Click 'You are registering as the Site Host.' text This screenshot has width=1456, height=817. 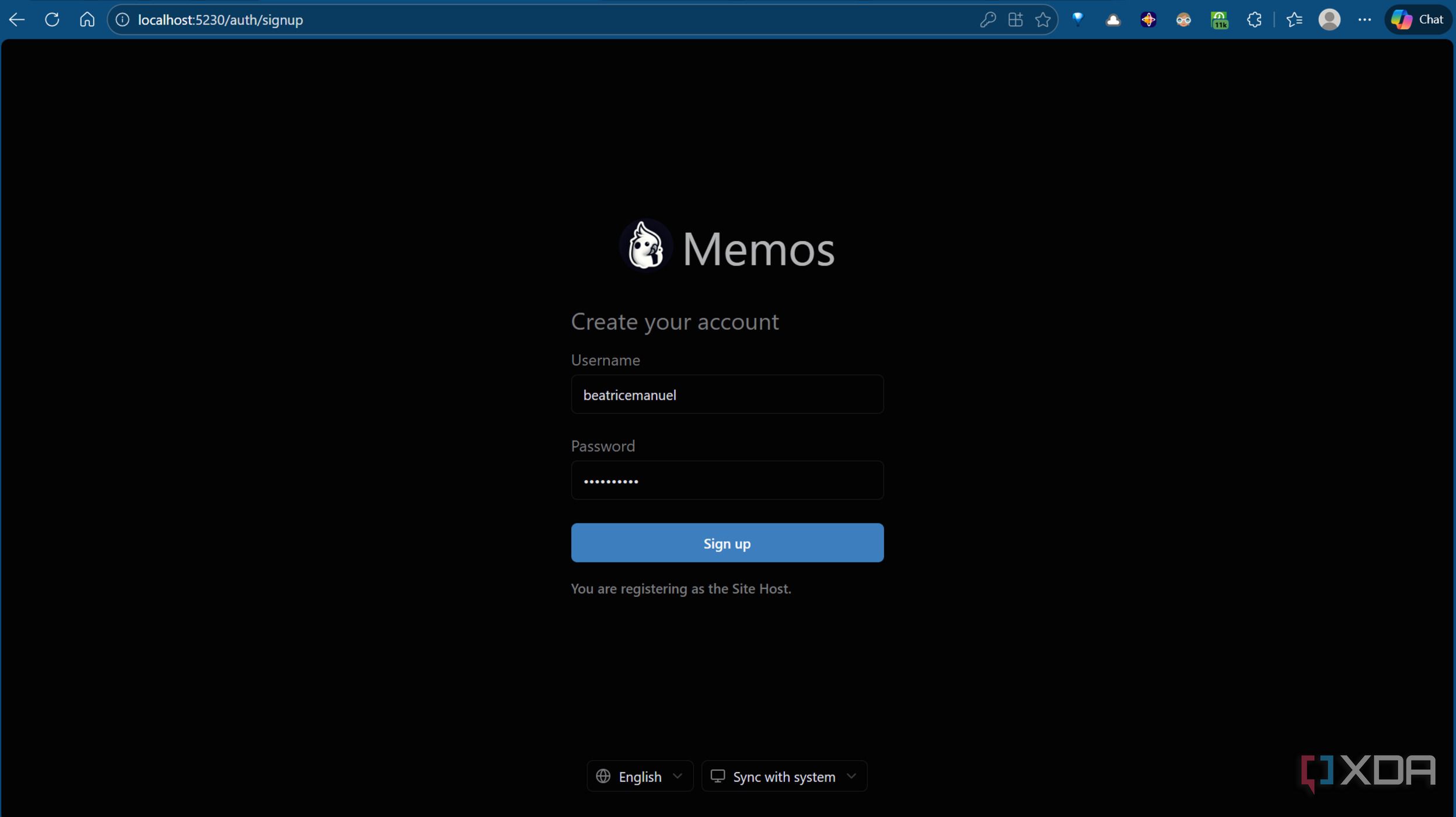pos(681,588)
